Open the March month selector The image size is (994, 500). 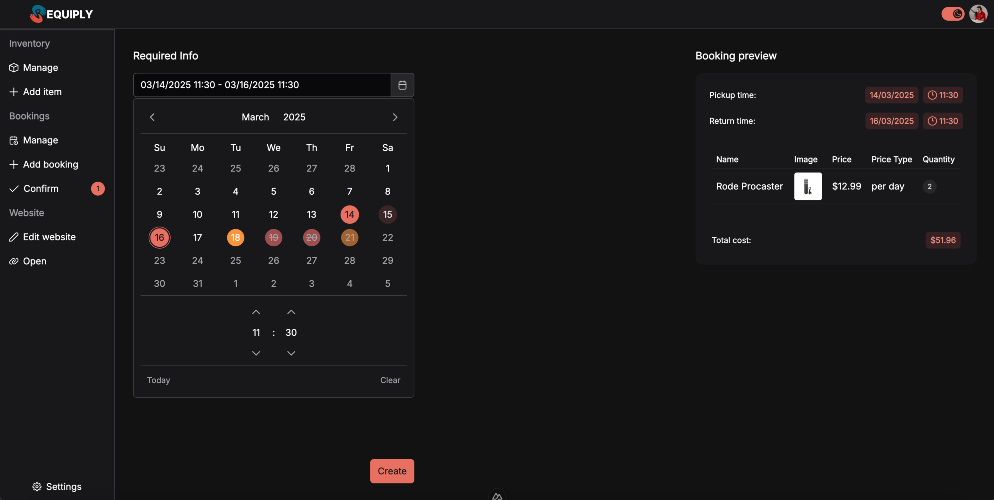point(255,117)
